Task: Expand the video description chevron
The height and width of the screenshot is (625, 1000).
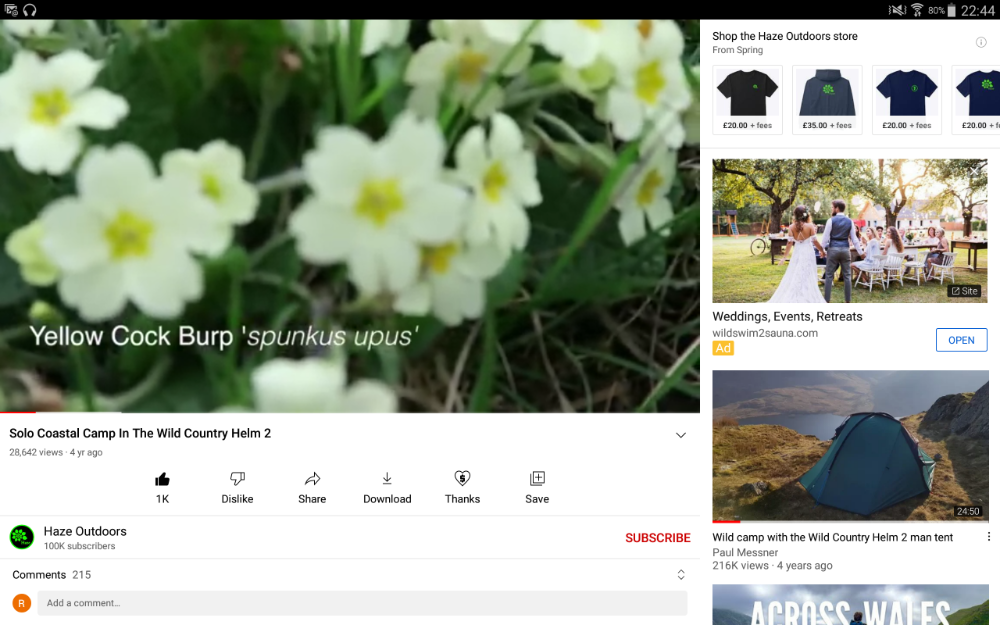Action: 680,435
